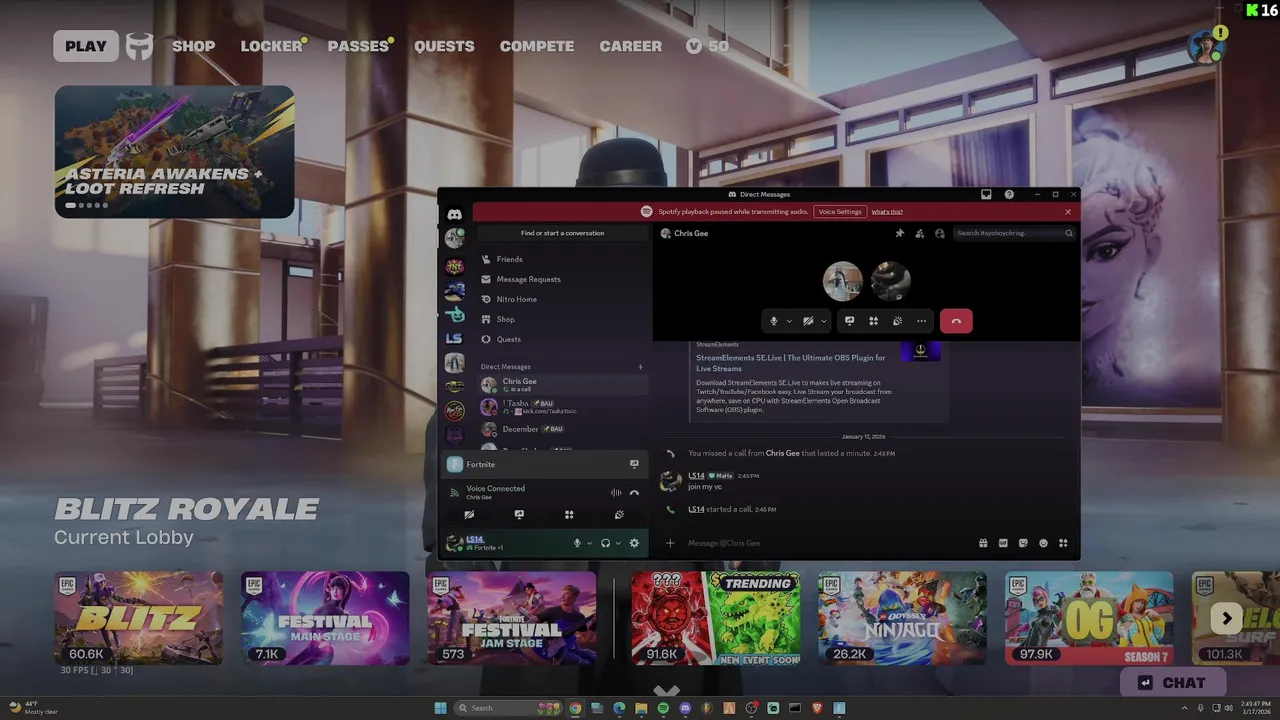Add friends to DM icon in header
This screenshot has height=720, width=1280.
pos(919,233)
